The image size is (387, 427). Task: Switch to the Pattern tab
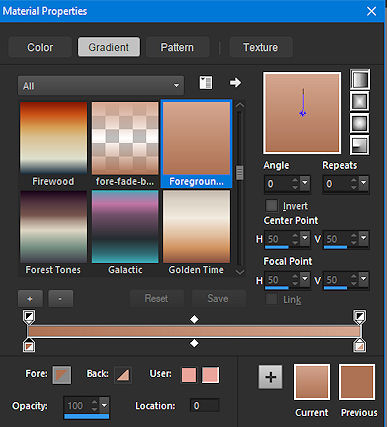pos(177,47)
